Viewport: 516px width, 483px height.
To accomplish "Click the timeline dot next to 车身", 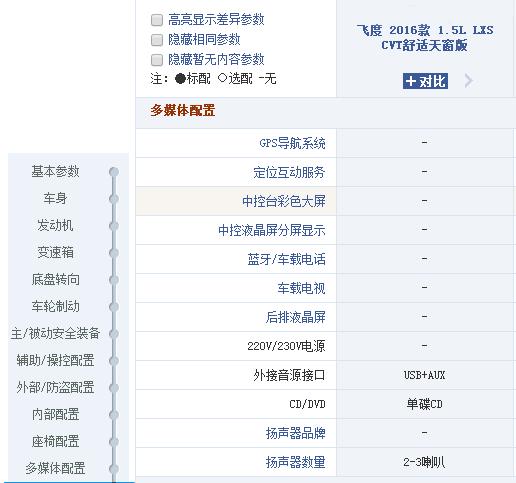I will (x=114, y=199).
